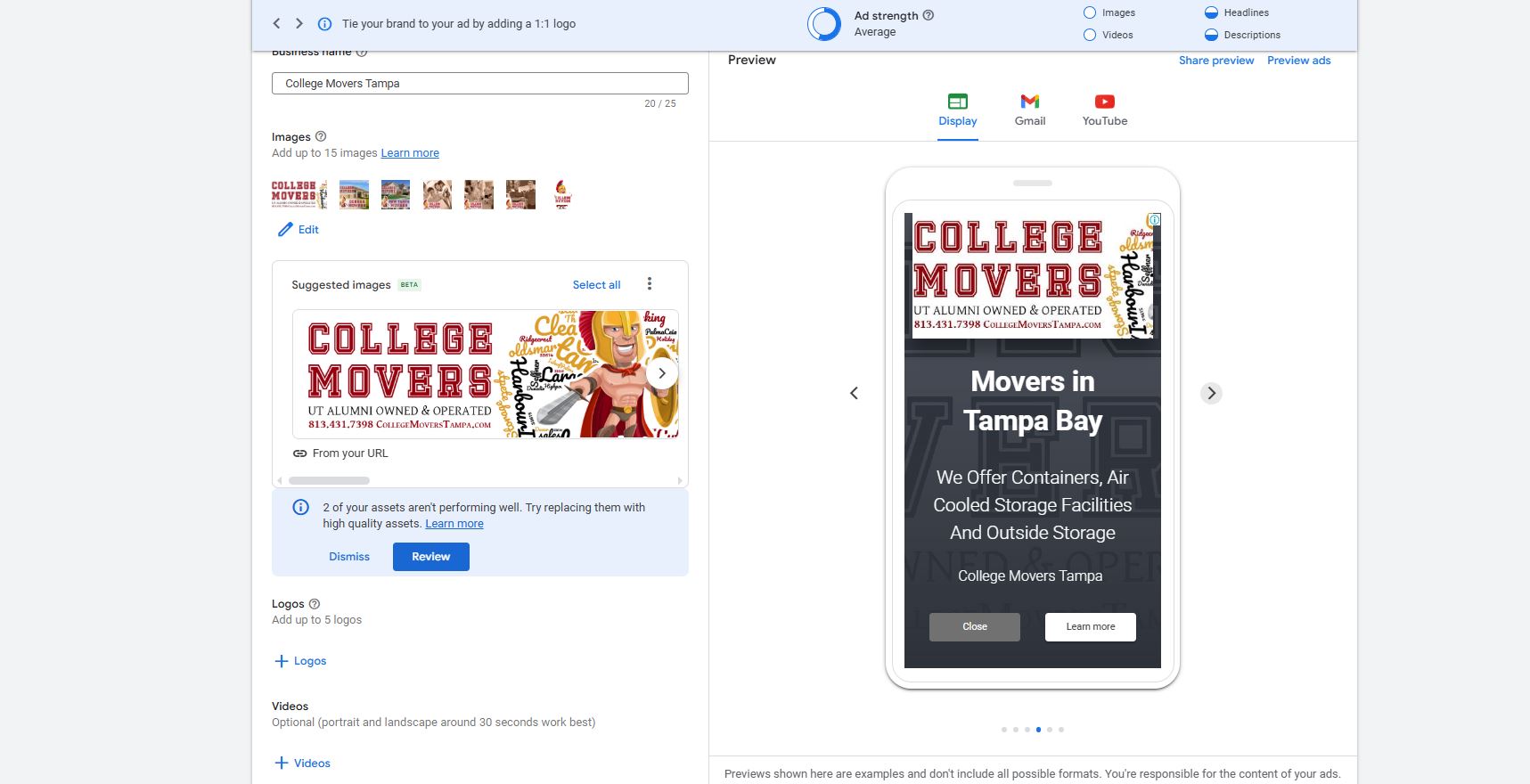Advance suggested images with right chevron

[662, 373]
